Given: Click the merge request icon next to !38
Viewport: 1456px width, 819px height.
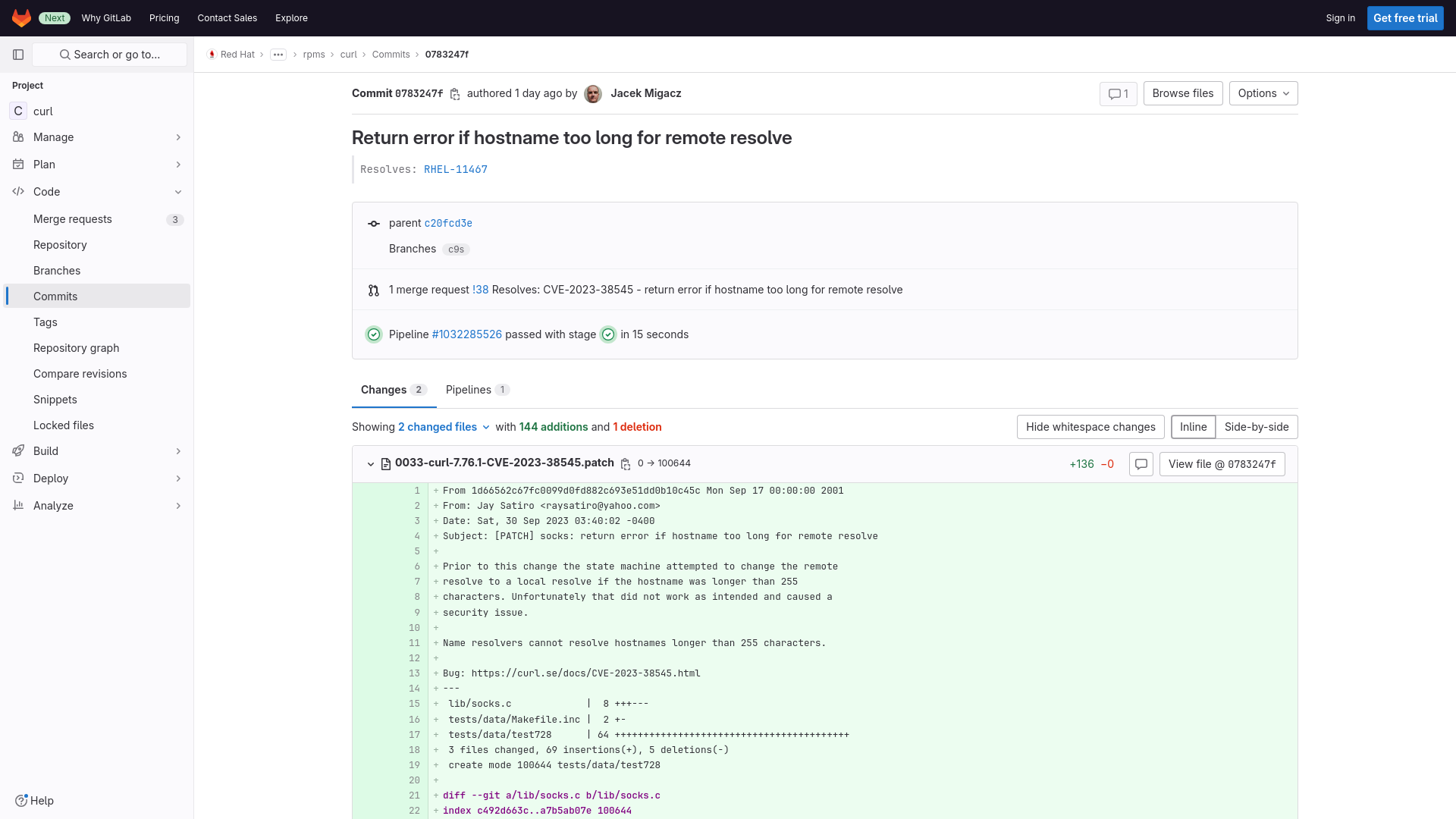Looking at the screenshot, I should (374, 289).
